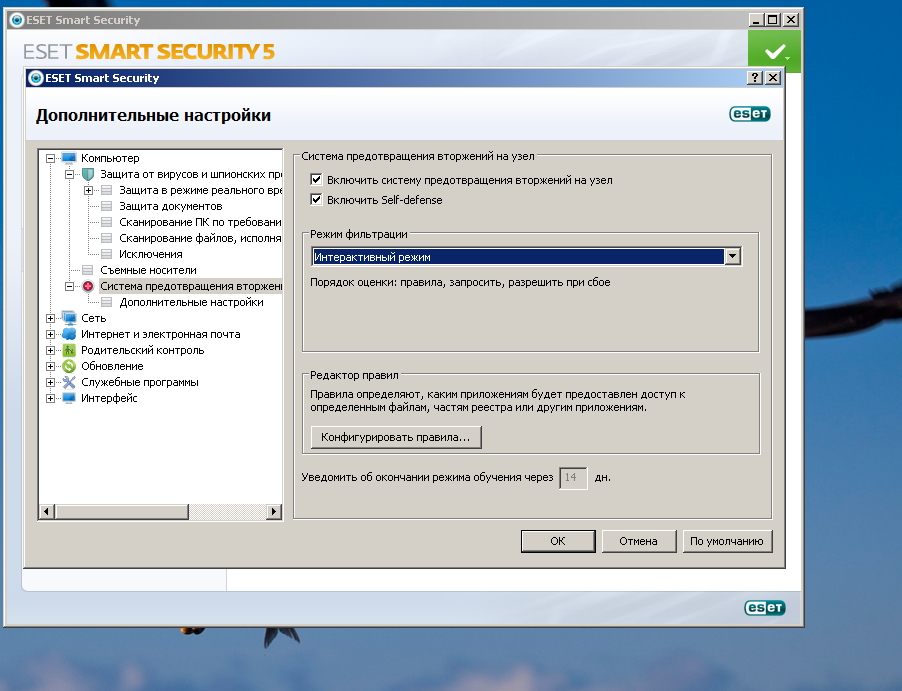Click the red HIPS icon in tree

[x=88, y=286]
